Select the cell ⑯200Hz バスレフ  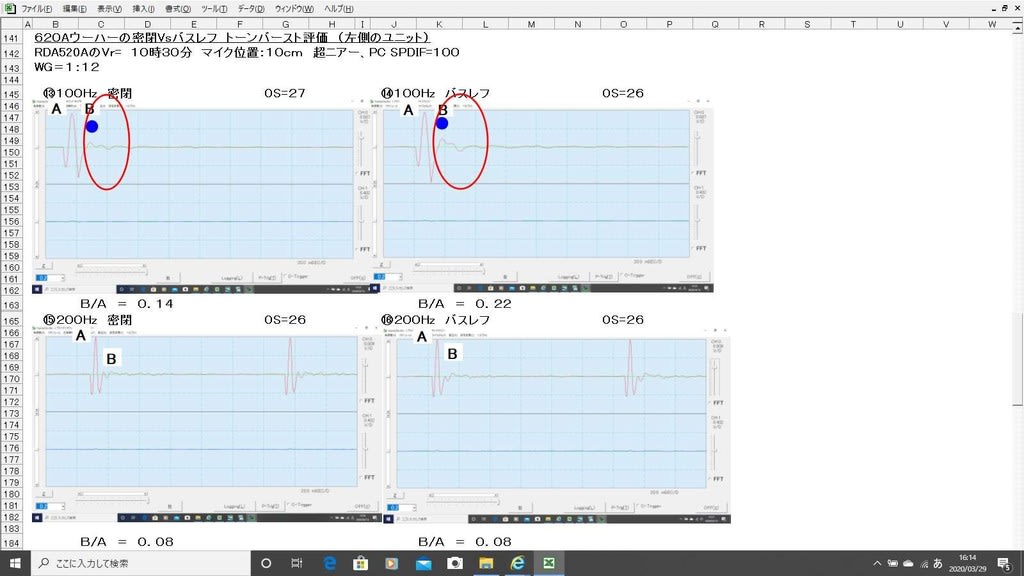coord(435,320)
